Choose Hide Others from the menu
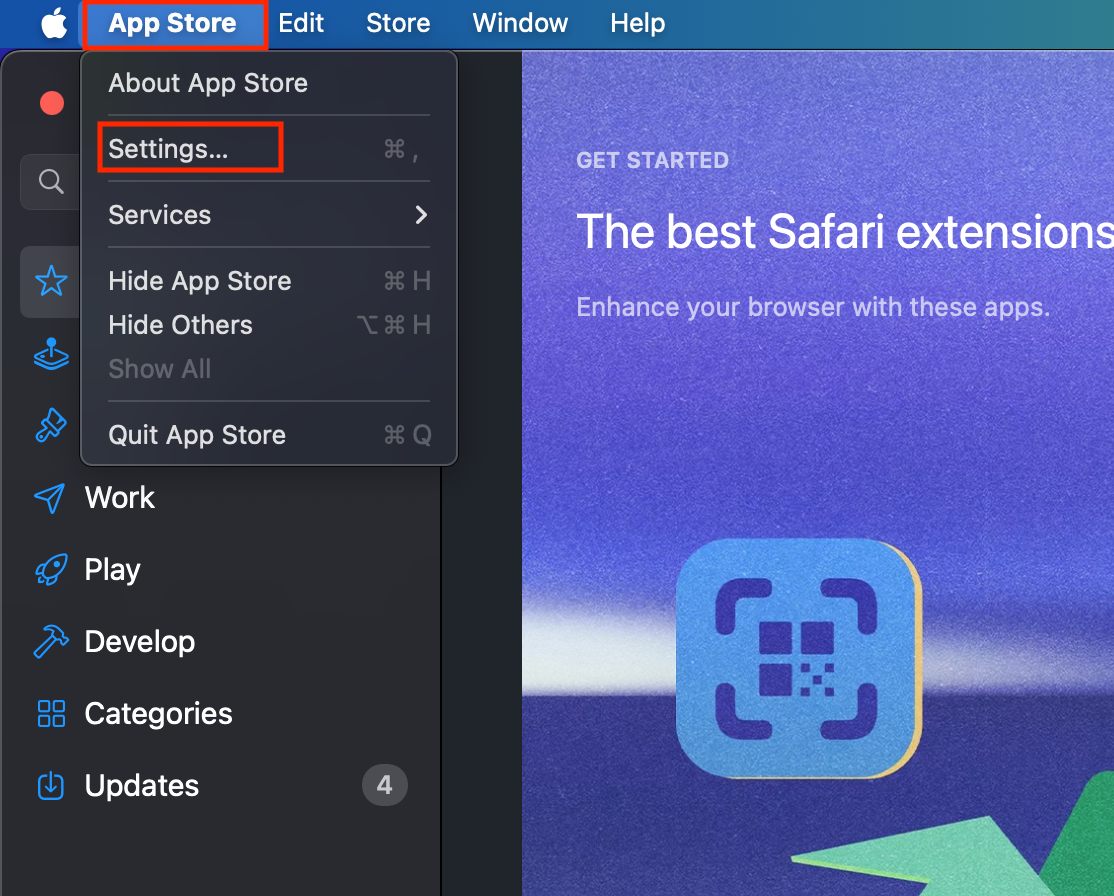Viewport: 1114px width, 896px height. 180,325
